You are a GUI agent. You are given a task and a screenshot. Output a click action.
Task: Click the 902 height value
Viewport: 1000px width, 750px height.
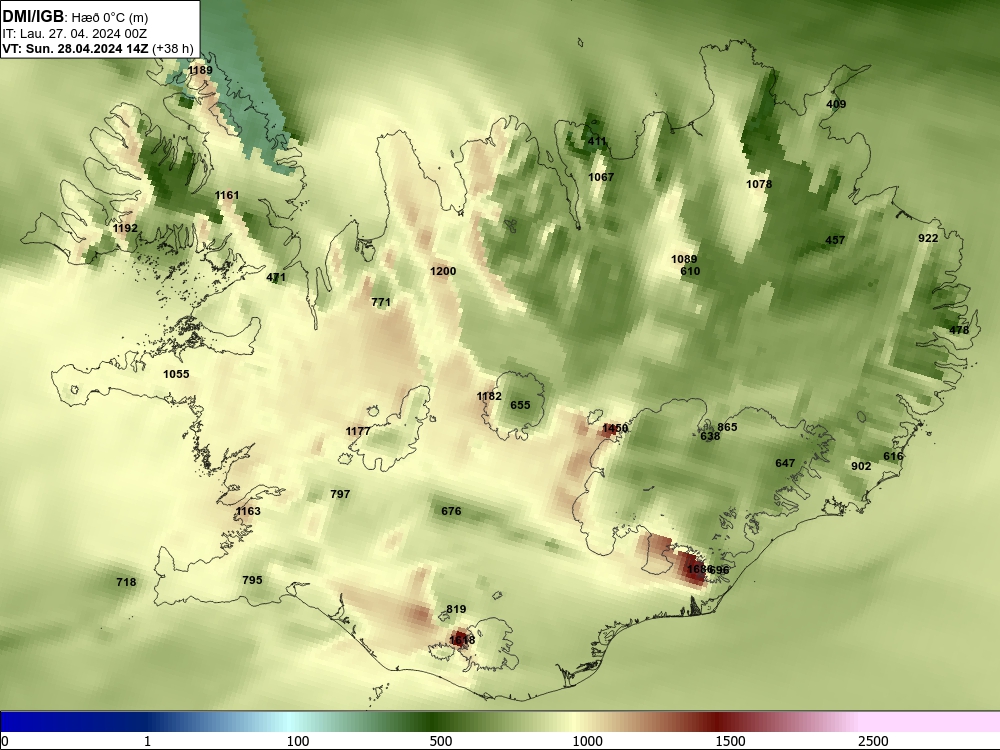[x=861, y=467]
